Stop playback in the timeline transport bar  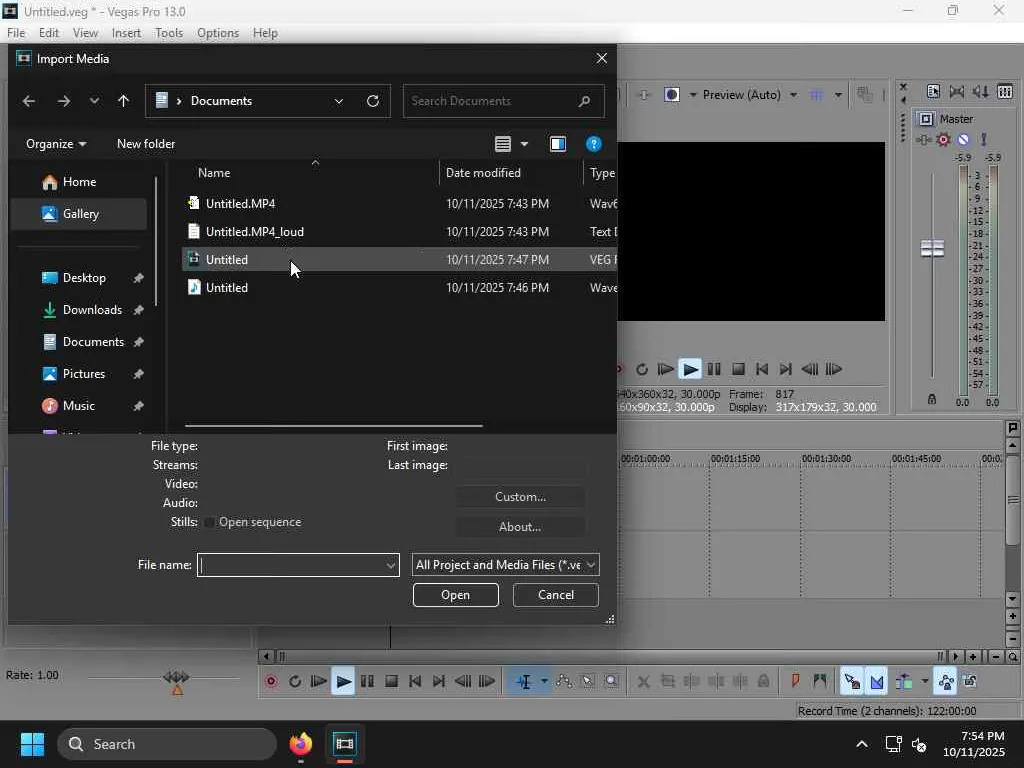[391, 682]
